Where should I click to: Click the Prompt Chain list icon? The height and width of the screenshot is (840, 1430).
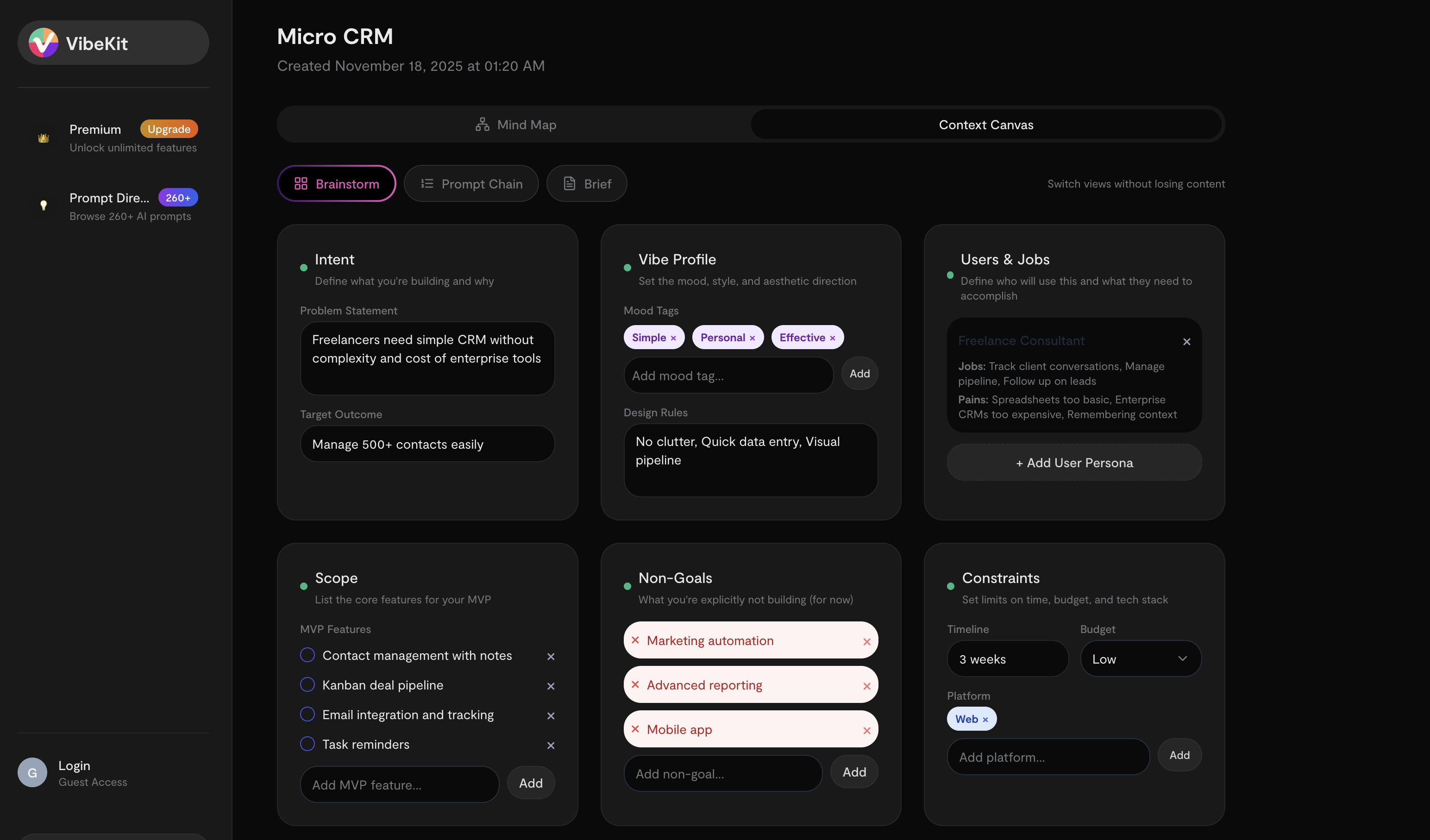426,183
